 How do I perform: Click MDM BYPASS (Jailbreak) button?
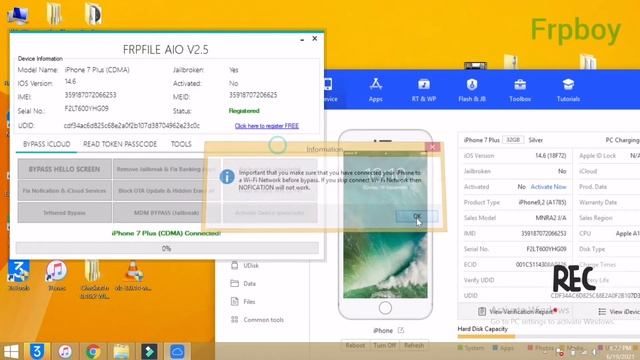167,213
